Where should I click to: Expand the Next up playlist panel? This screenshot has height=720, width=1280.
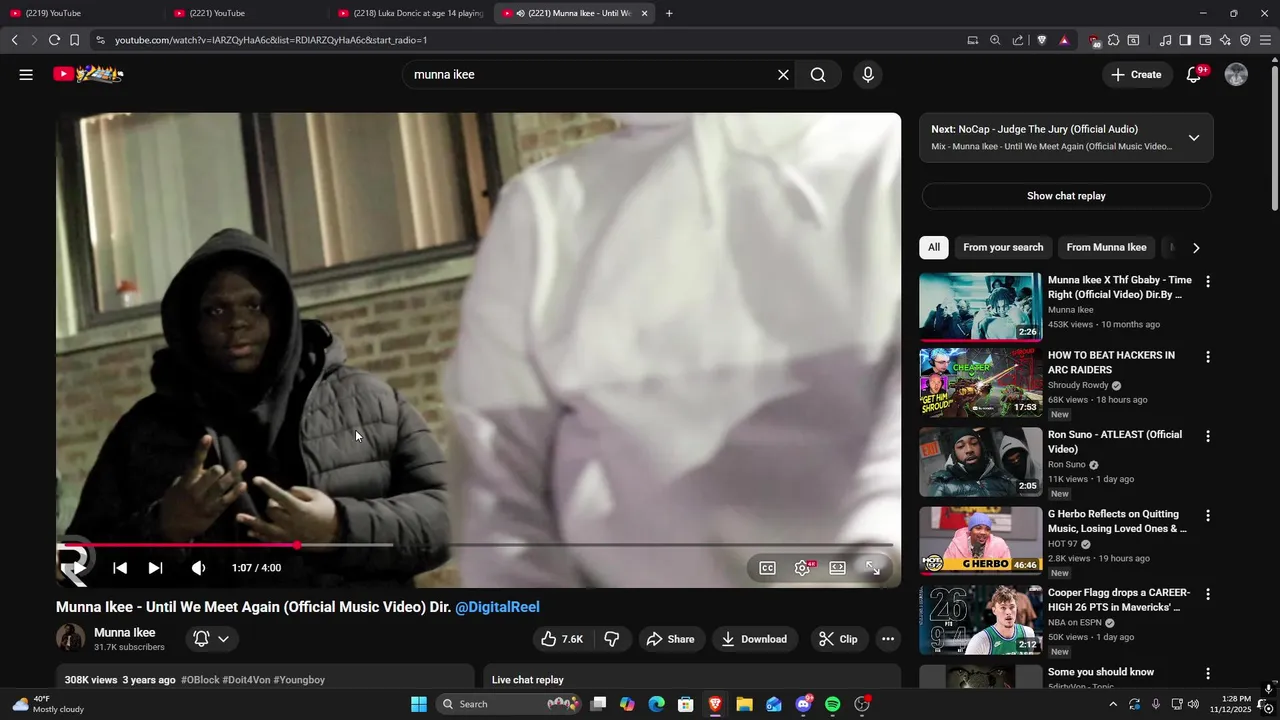coord(1193,138)
